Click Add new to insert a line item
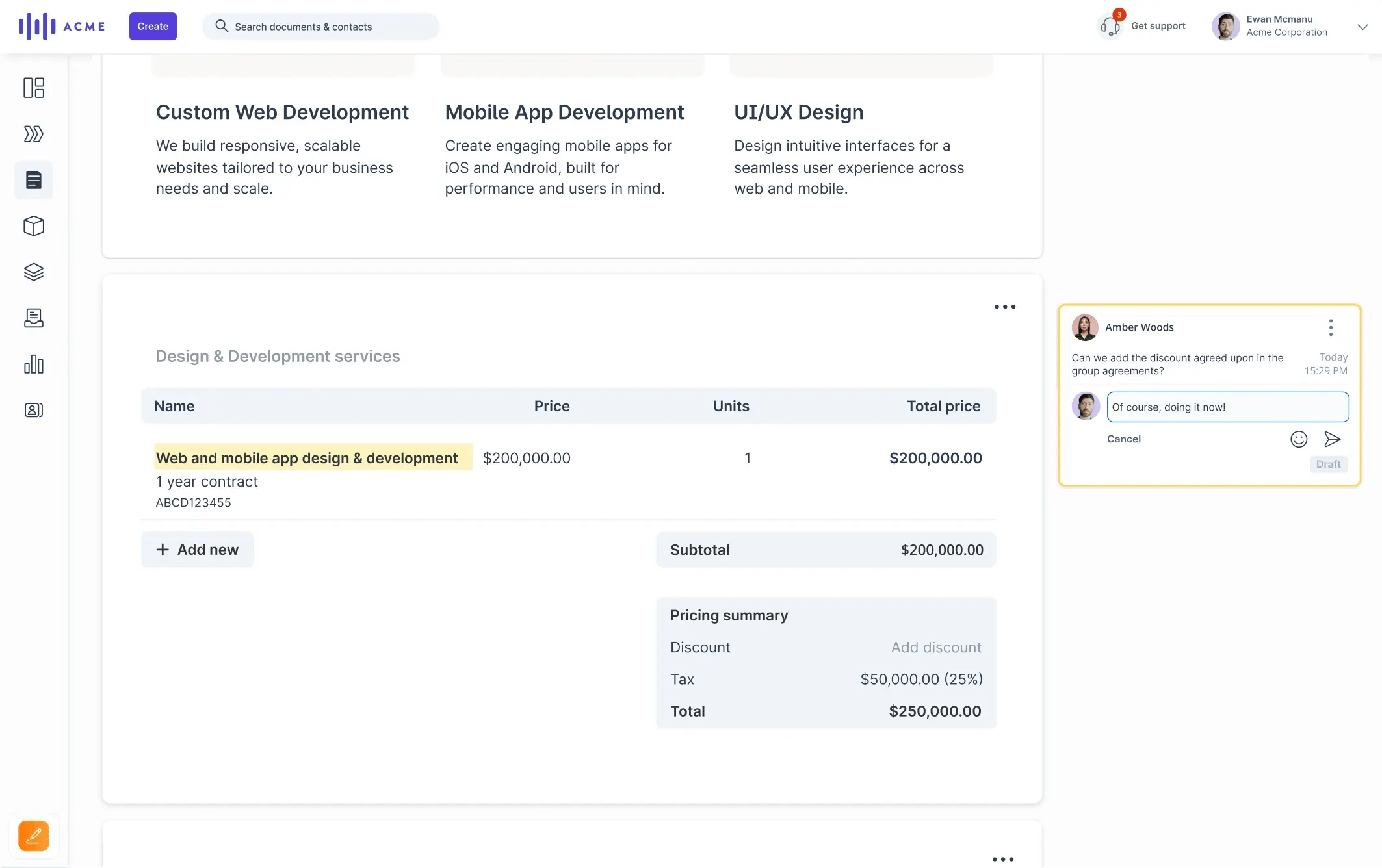Image resolution: width=1382 pixels, height=868 pixels. 196,549
